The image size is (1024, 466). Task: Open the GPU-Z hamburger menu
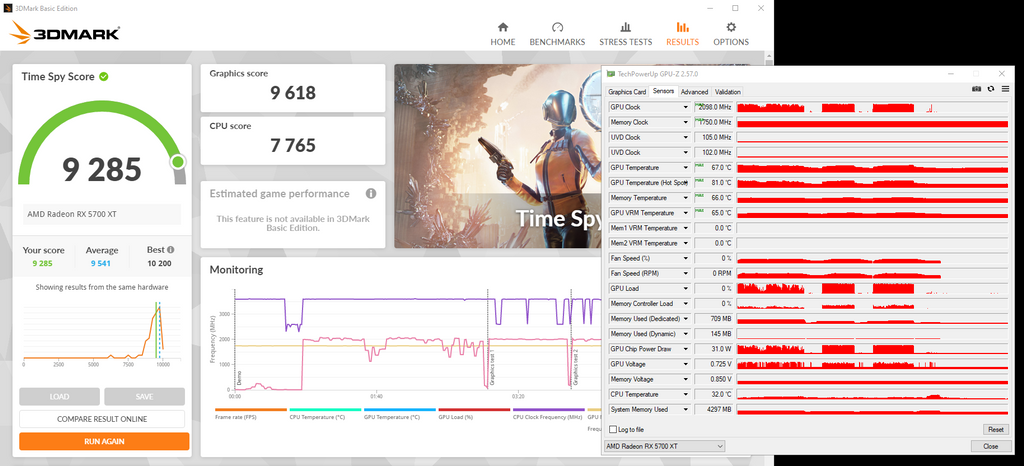click(x=1004, y=89)
